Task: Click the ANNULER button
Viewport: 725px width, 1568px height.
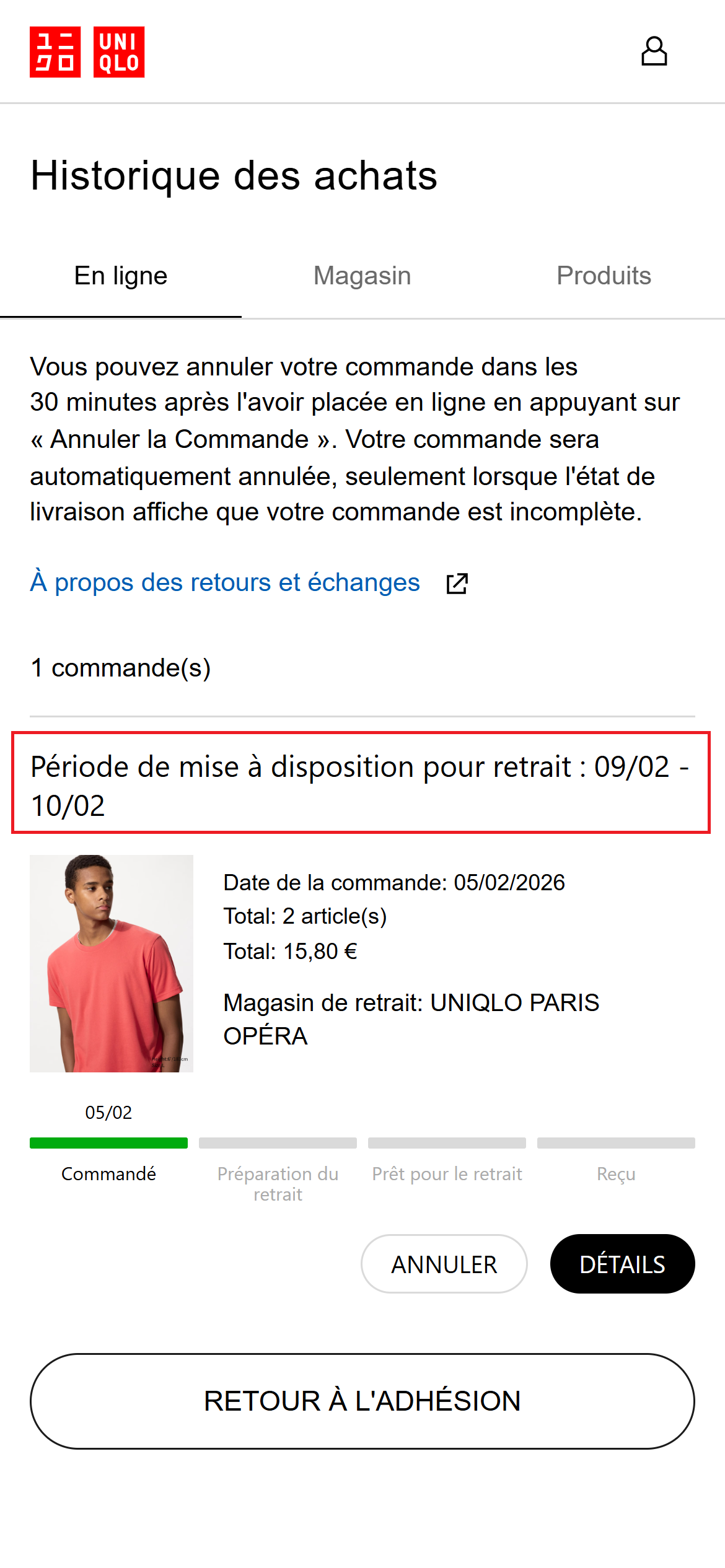Action: tap(444, 1264)
